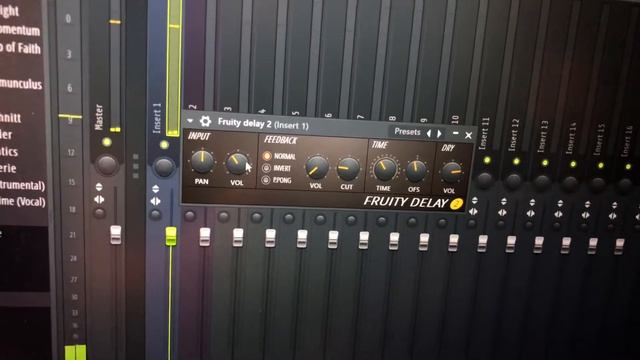Swap left/right channels on Insert 15
640x360 pixels.
[x=586, y=215]
